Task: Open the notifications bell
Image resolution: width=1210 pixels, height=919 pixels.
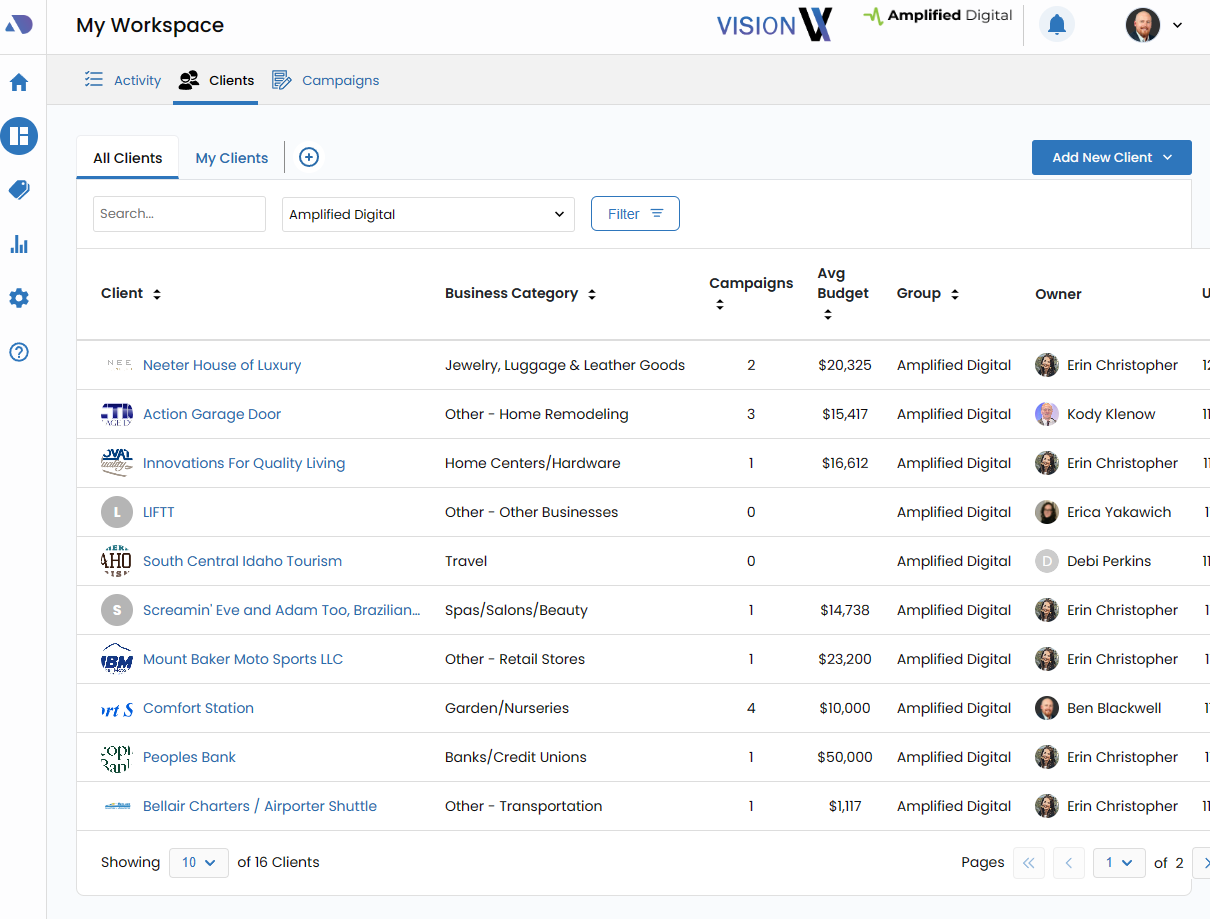Action: [x=1057, y=25]
